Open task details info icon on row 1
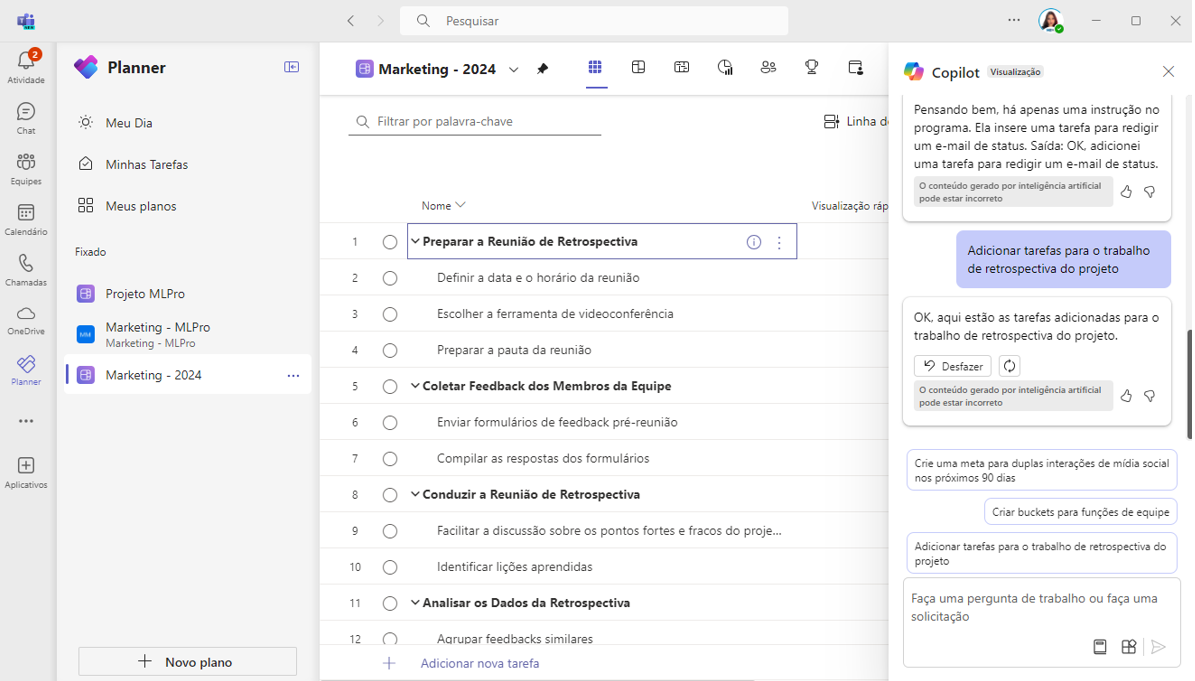Screen dimensions: 1195x681 [x=754, y=242]
